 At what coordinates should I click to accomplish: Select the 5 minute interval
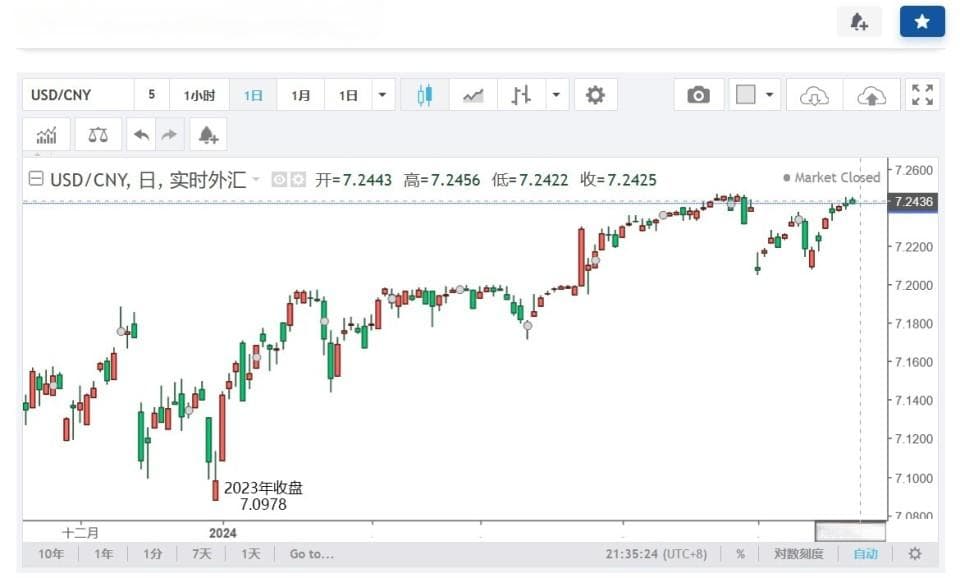click(152, 95)
